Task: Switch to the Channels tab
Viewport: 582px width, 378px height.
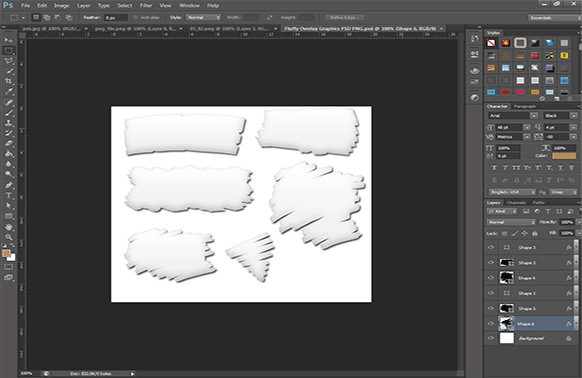Action: coord(516,202)
